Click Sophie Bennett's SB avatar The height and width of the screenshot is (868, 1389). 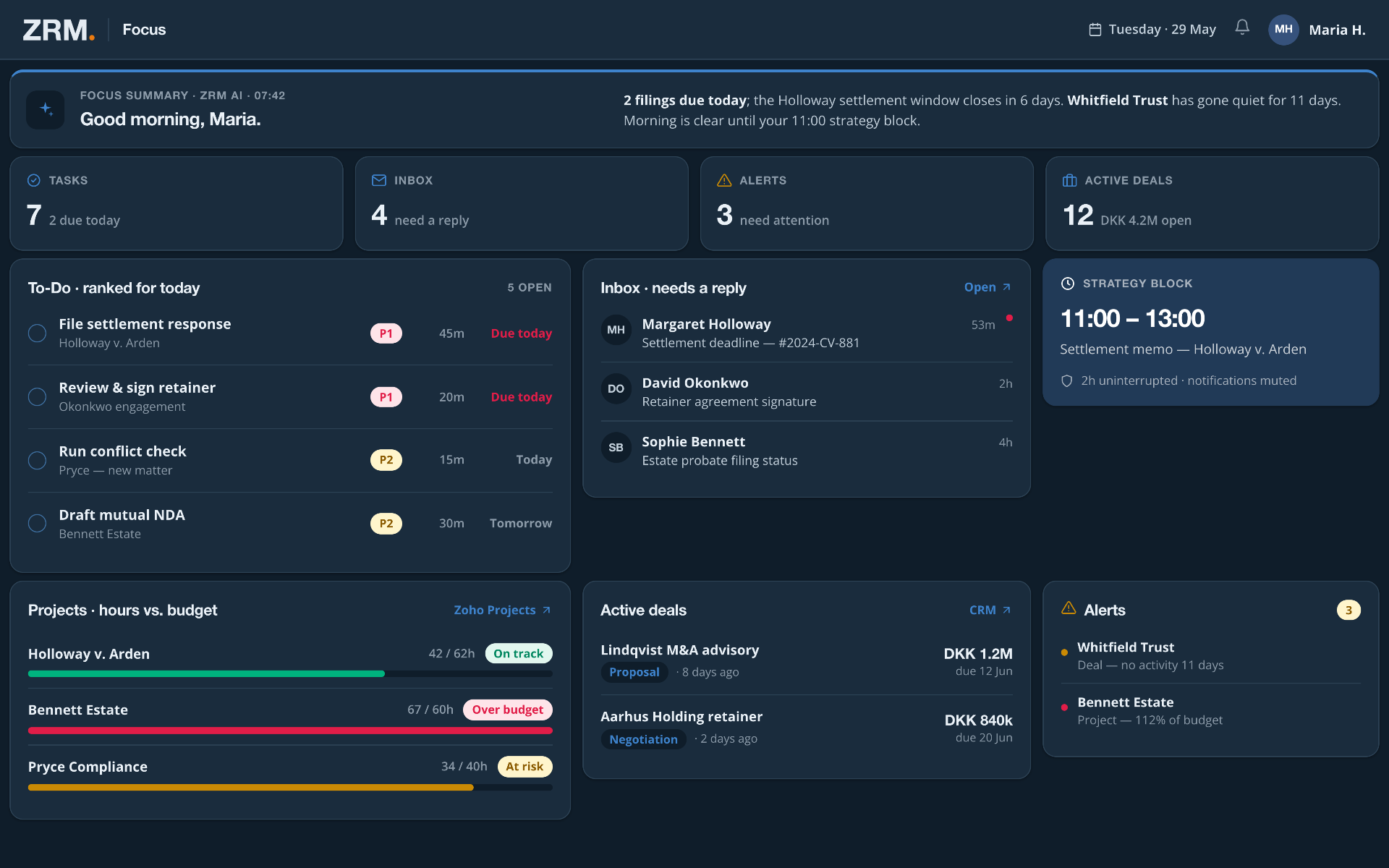click(x=616, y=447)
